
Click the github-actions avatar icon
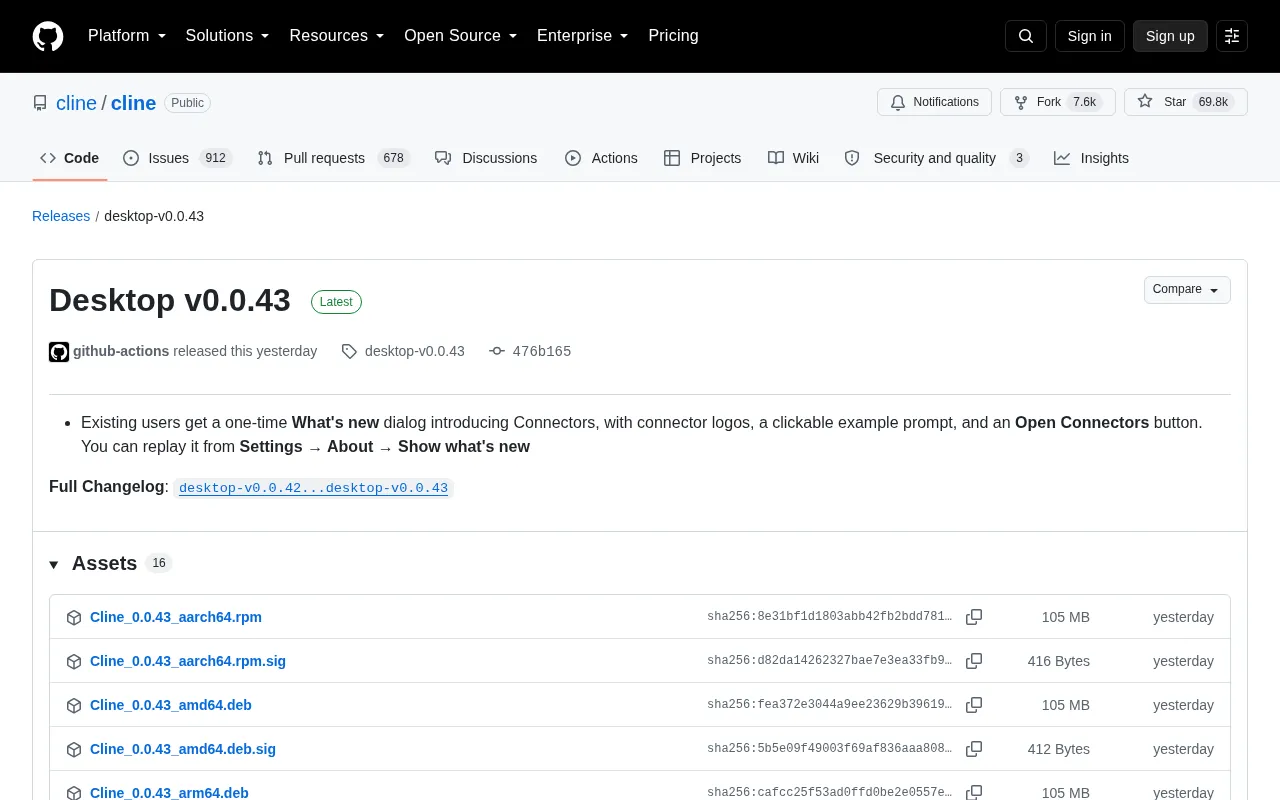coord(59,352)
